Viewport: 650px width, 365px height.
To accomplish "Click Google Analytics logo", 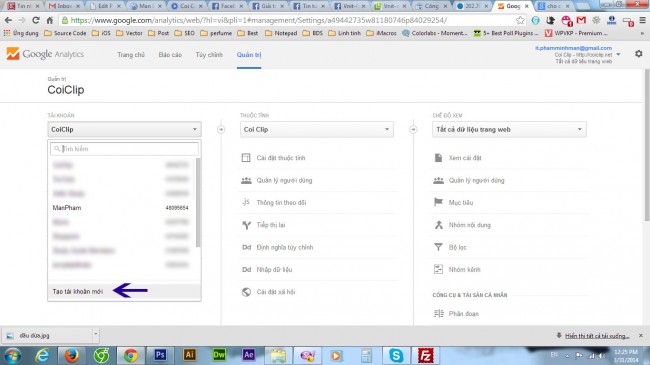I will [45, 54].
